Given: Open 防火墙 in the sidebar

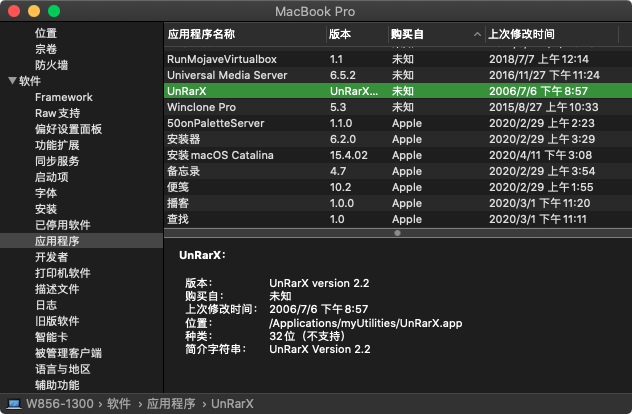Looking at the screenshot, I should tap(51, 65).
